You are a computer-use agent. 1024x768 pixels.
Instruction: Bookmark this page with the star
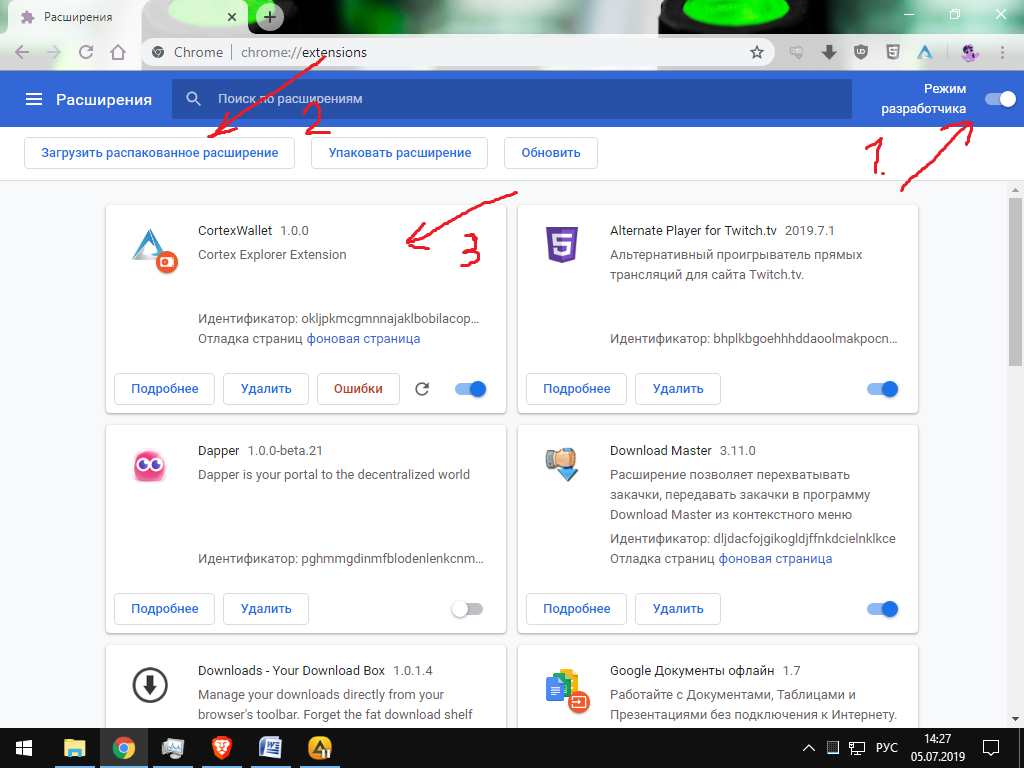pyautogui.click(x=756, y=52)
